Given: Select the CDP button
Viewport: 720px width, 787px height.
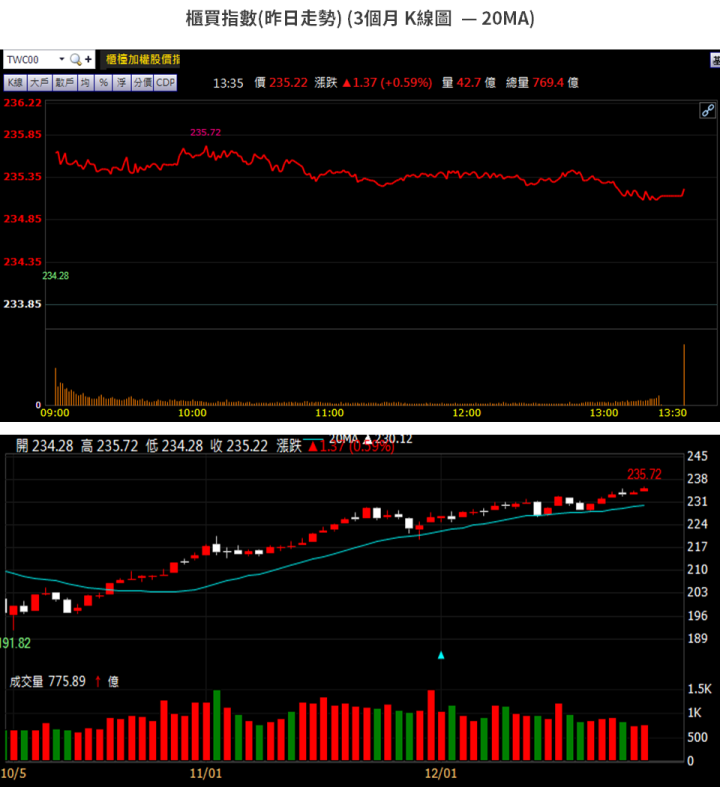Looking at the screenshot, I should (x=166, y=83).
